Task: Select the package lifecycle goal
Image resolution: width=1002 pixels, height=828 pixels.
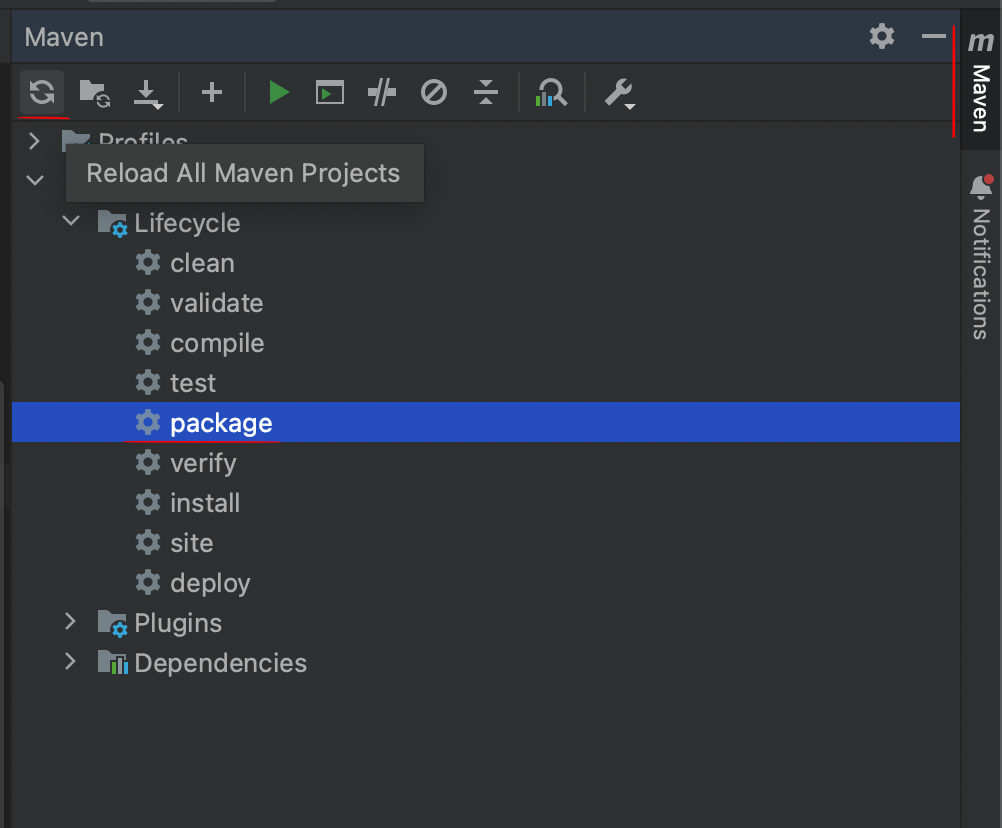Action: click(486, 422)
